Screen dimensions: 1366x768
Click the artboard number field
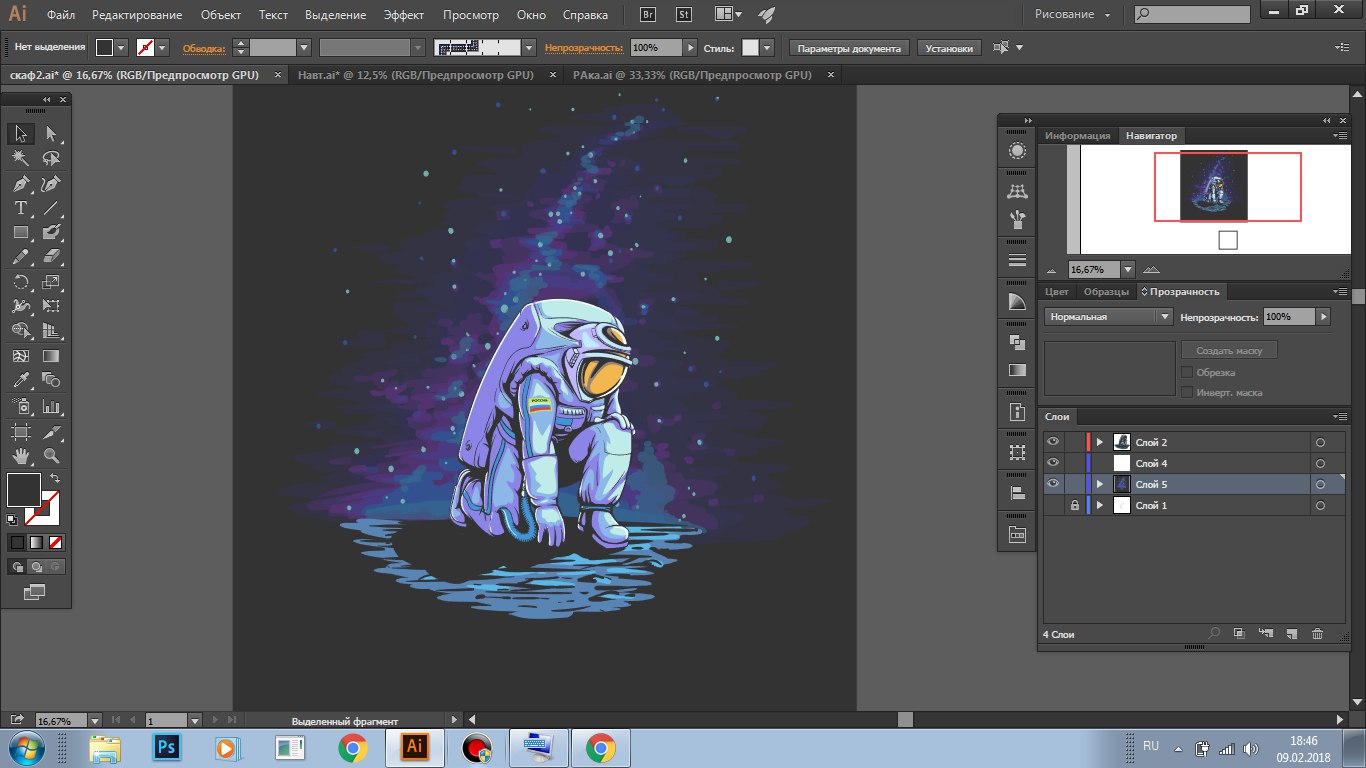(x=166, y=720)
